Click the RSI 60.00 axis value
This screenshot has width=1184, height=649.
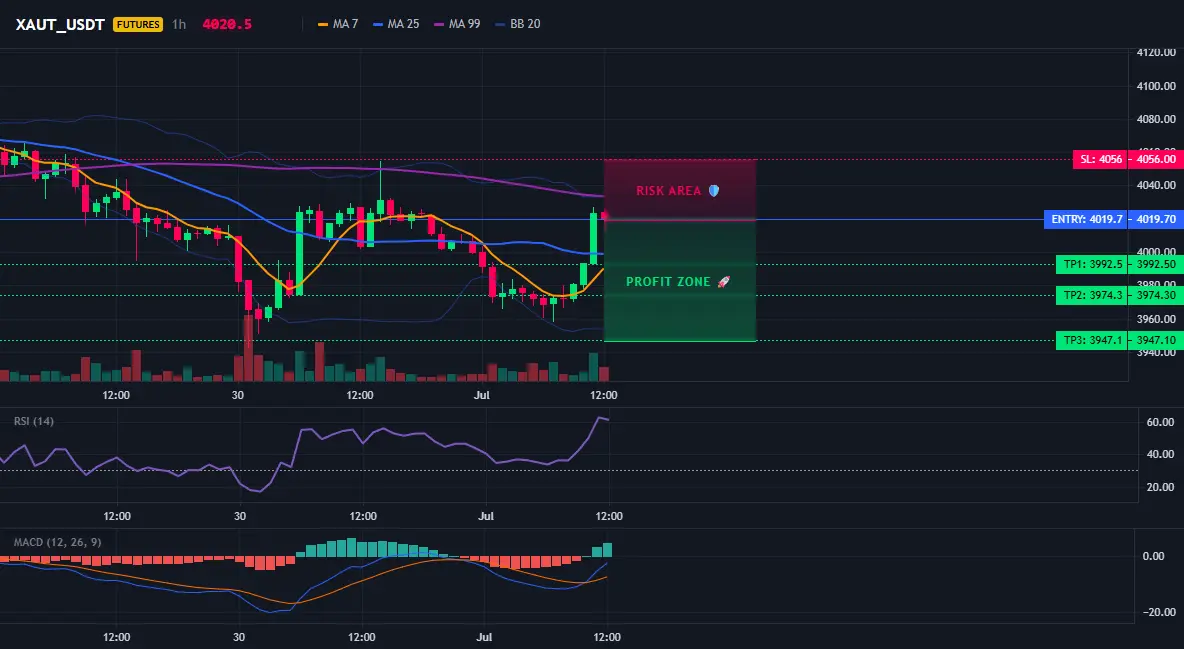(1161, 422)
